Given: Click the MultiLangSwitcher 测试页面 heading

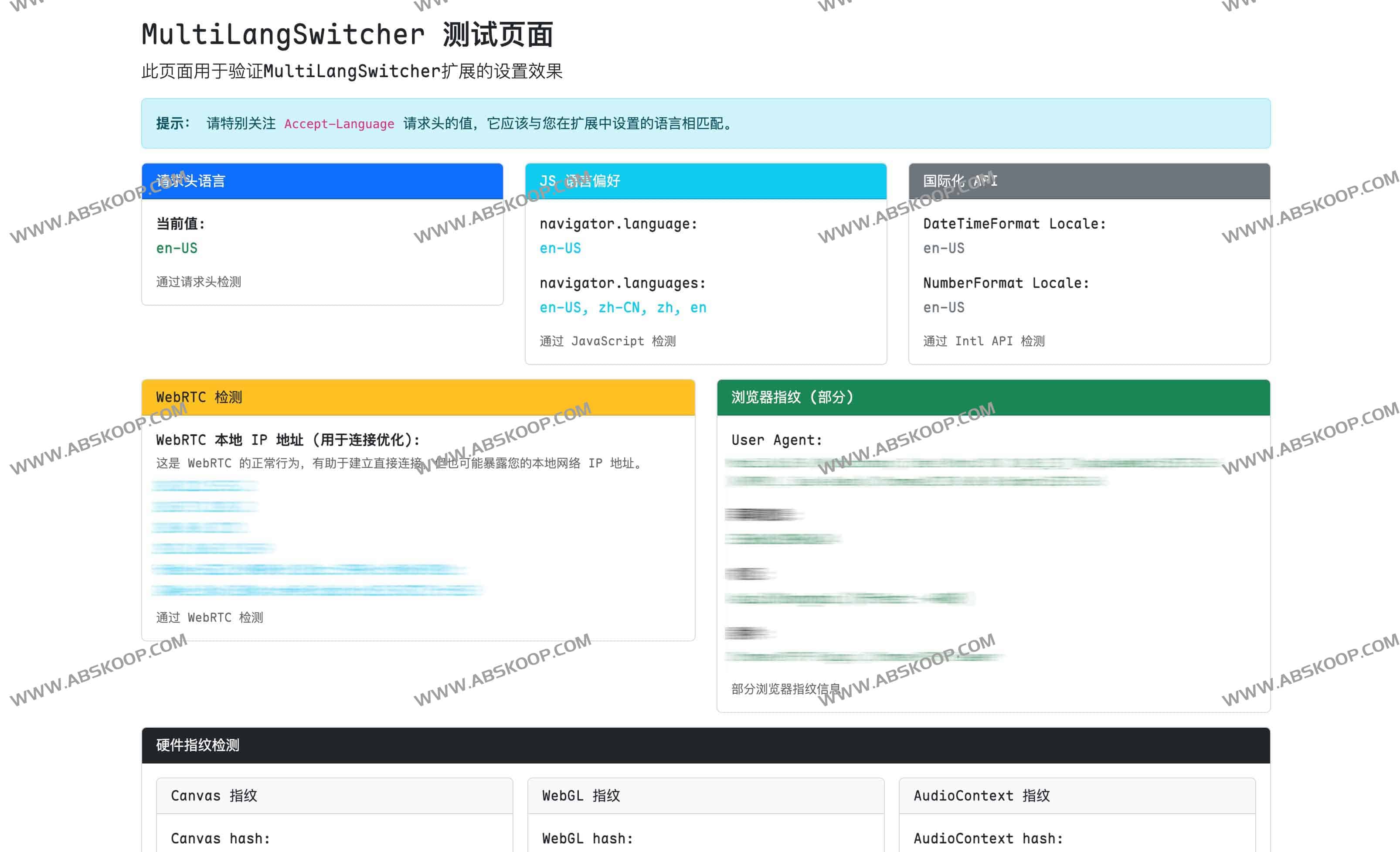Looking at the screenshot, I should click(347, 35).
